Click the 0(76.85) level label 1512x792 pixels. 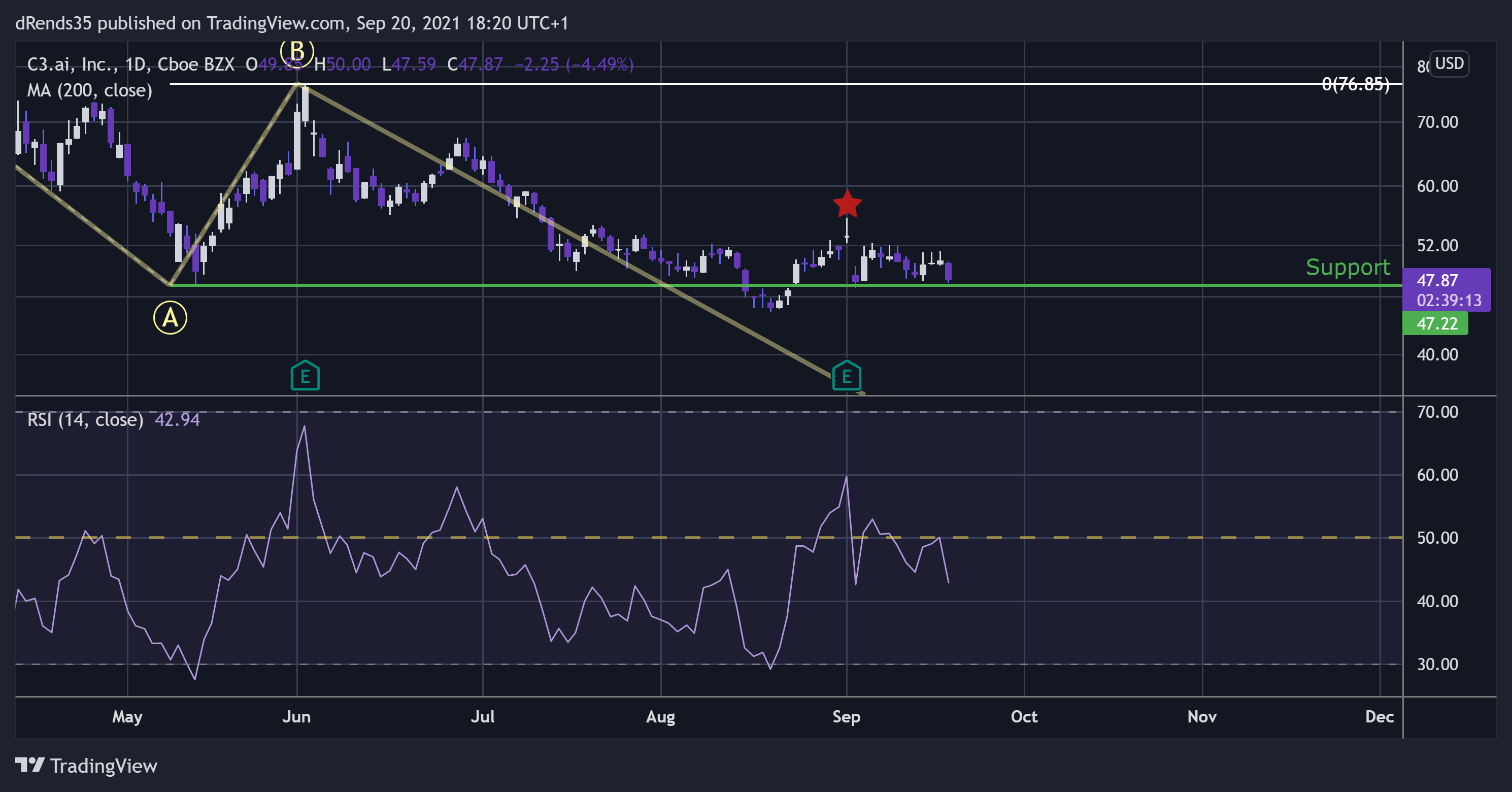[1355, 85]
